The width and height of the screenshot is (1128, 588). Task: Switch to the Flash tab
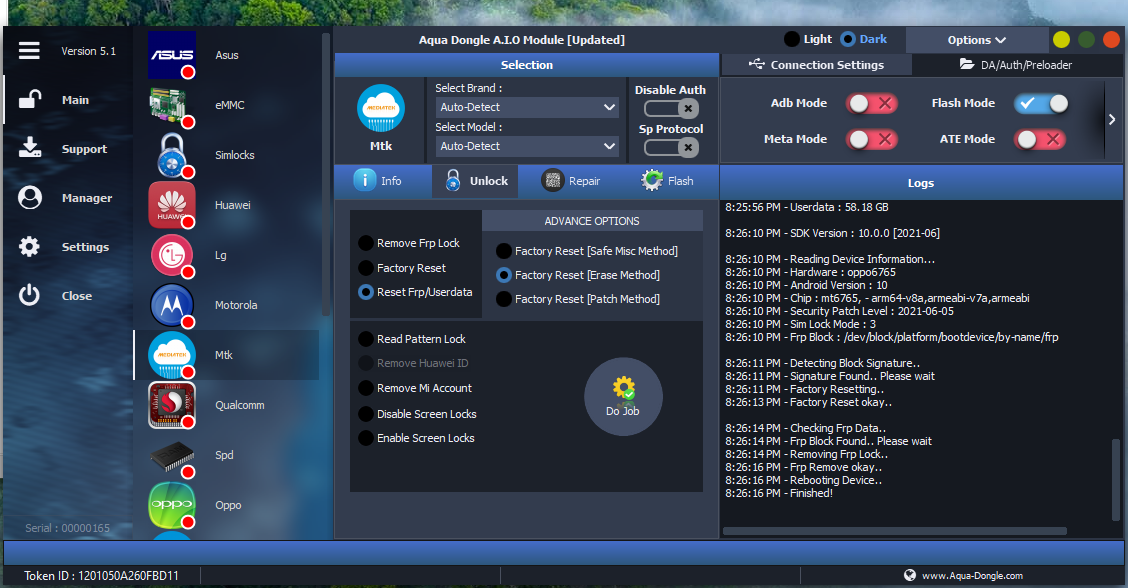click(667, 181)
